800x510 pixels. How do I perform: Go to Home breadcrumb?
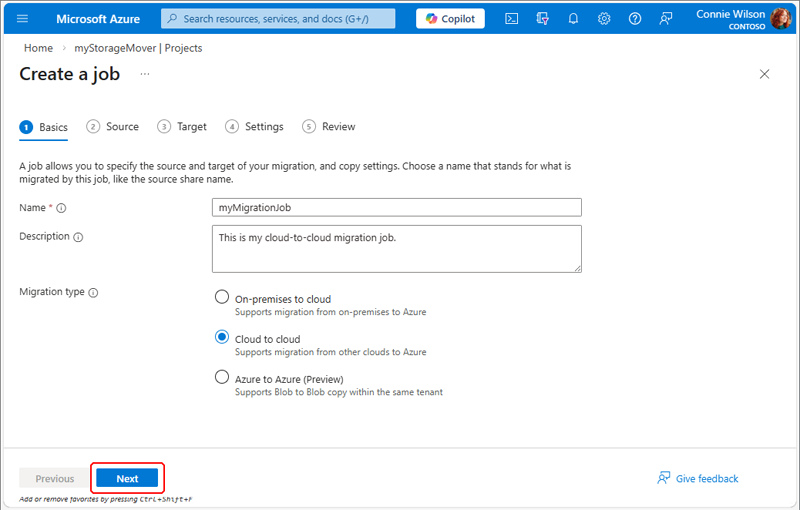(x=38, y=48)
